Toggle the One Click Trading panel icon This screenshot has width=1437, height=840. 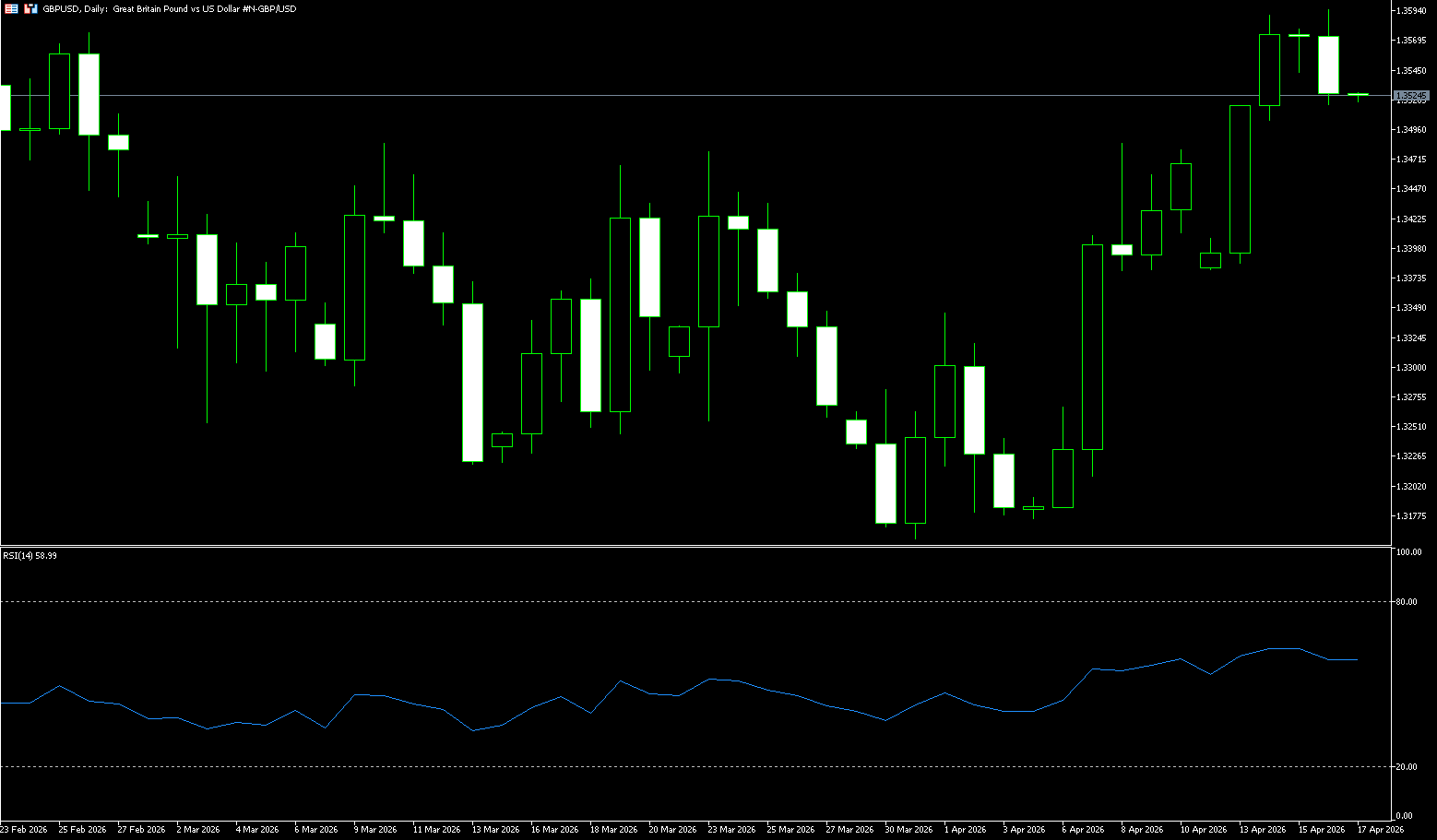[x=30, y=8]
